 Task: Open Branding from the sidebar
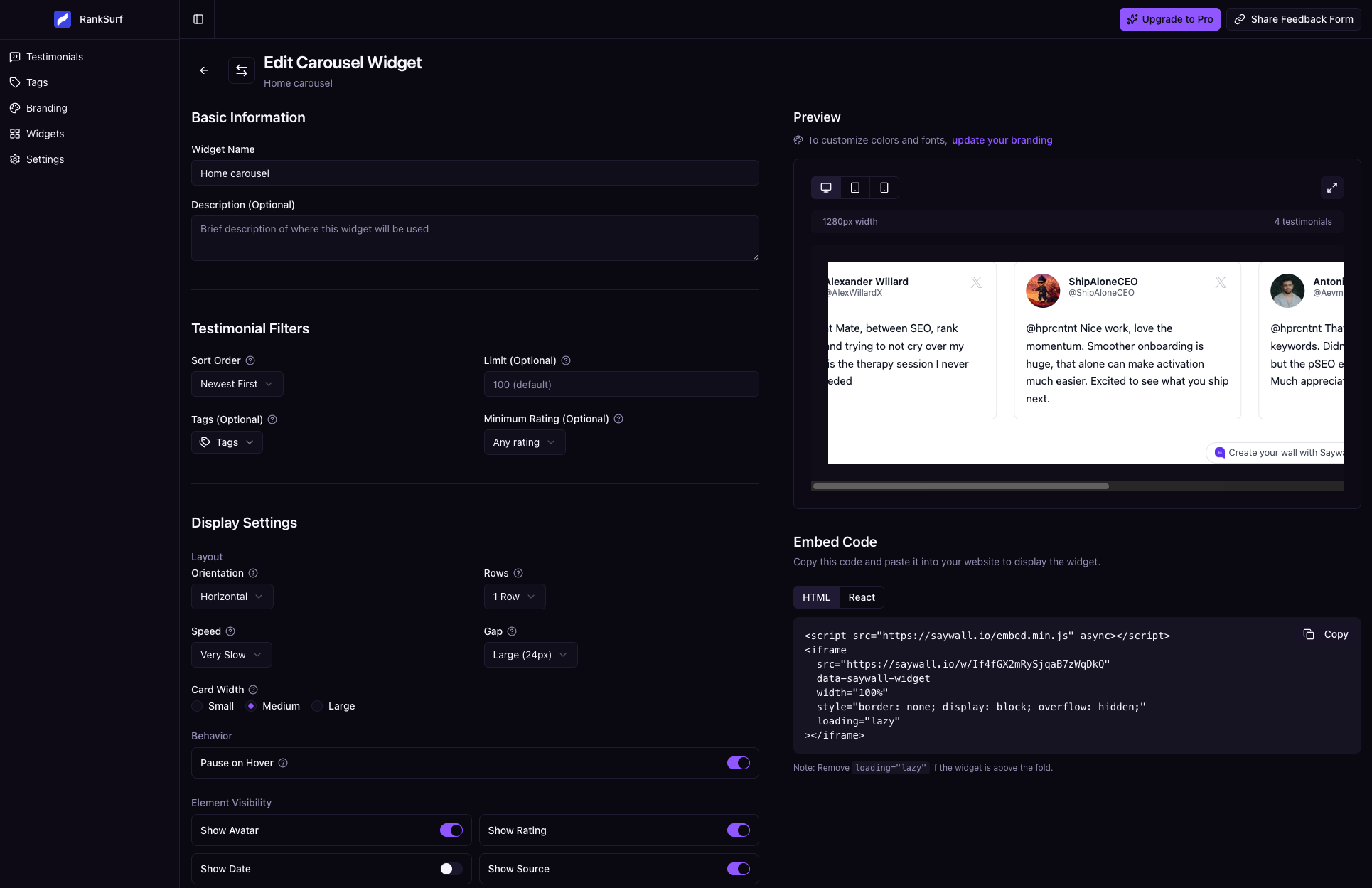46,108
